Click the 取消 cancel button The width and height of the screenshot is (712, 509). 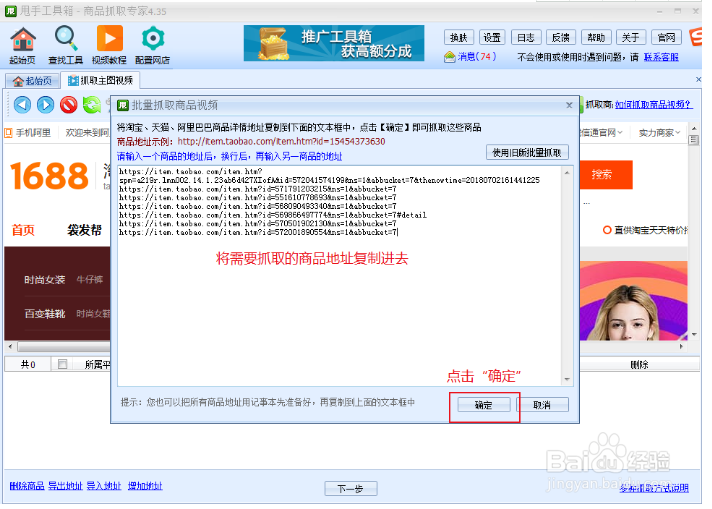click(542, 405)
